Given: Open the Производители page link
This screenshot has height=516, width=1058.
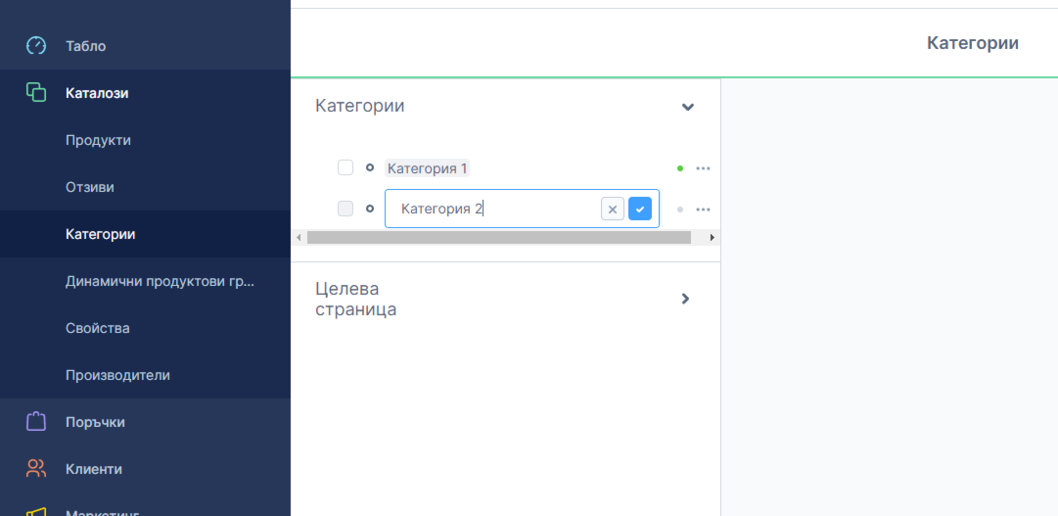Looking at the screenshot, I should tap(117, 375).
